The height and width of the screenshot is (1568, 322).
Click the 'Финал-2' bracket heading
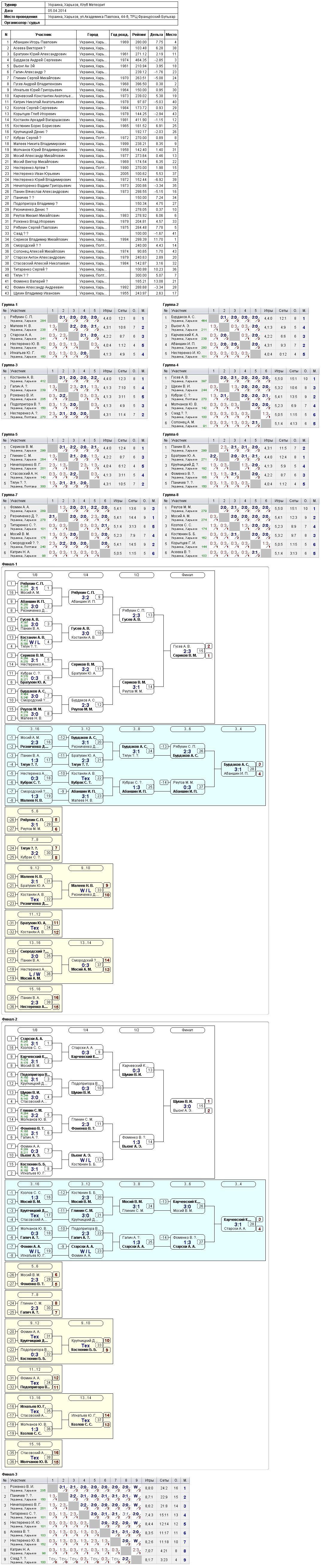pyautogui.click(x=10, y=1020)
